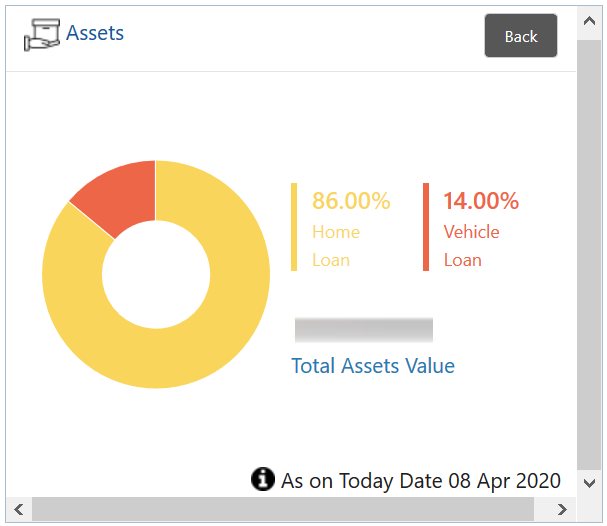This screenshot has width=607, height=526.
Task: Select the orange Vehicle Loan donut segment
Action: (120, 195)
